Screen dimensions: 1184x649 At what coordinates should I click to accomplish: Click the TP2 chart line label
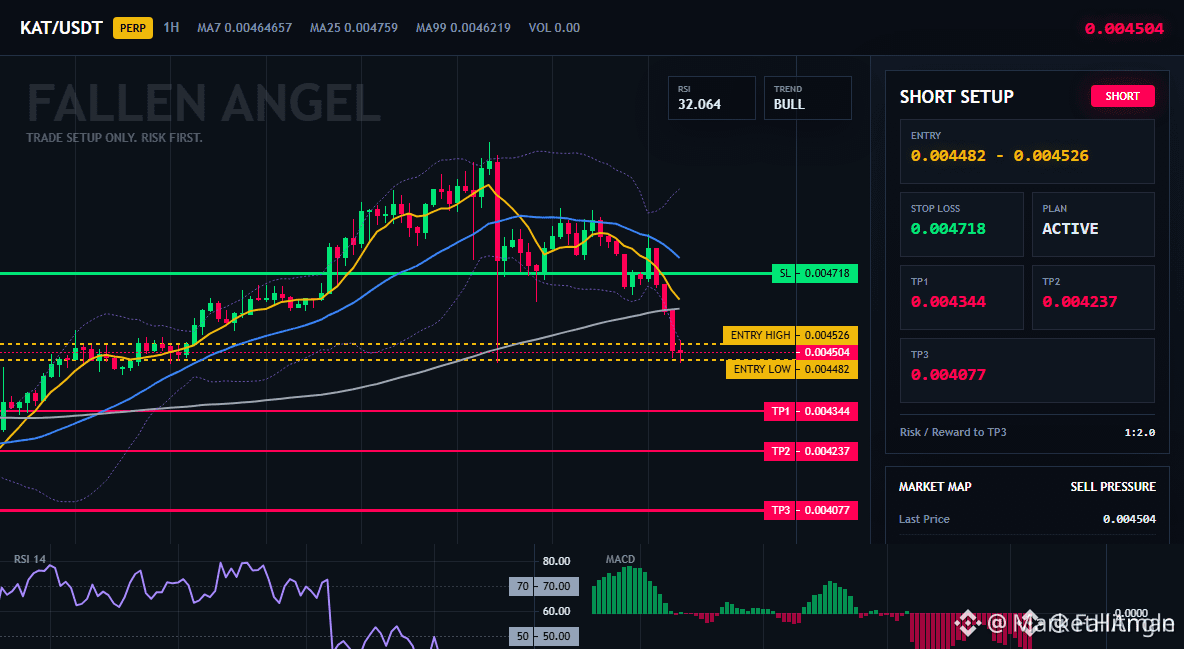coord(810,451)
